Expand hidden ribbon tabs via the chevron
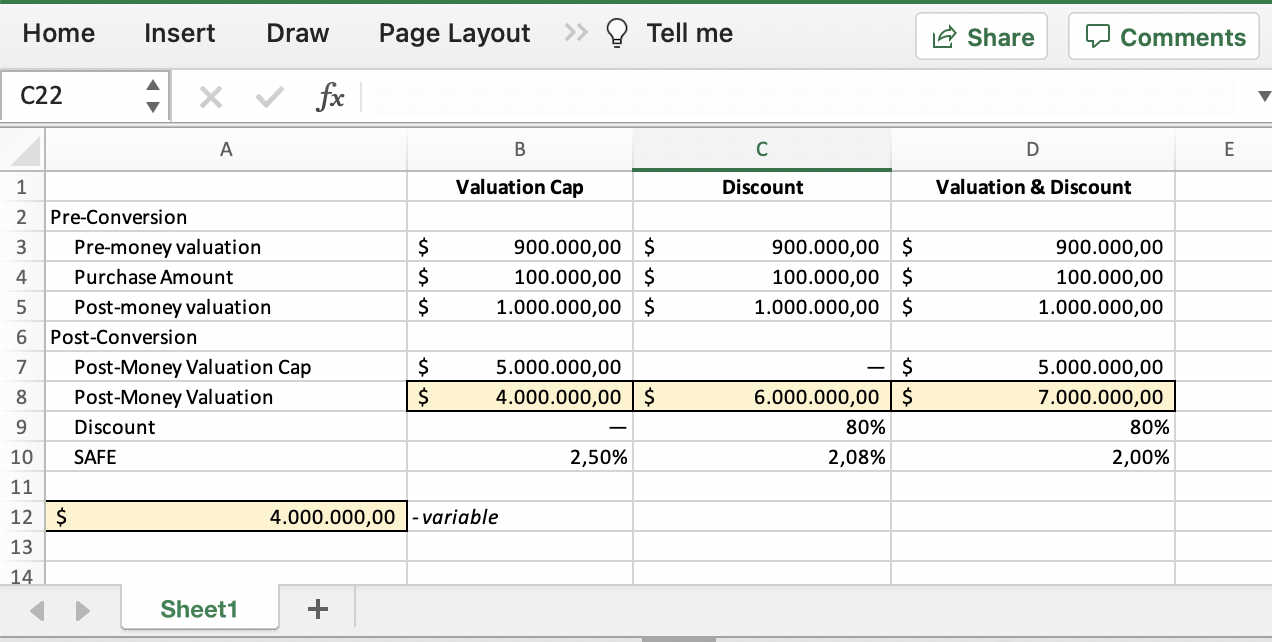The image size is (1272, 642). pyautogui.click(x=575, y=32)
